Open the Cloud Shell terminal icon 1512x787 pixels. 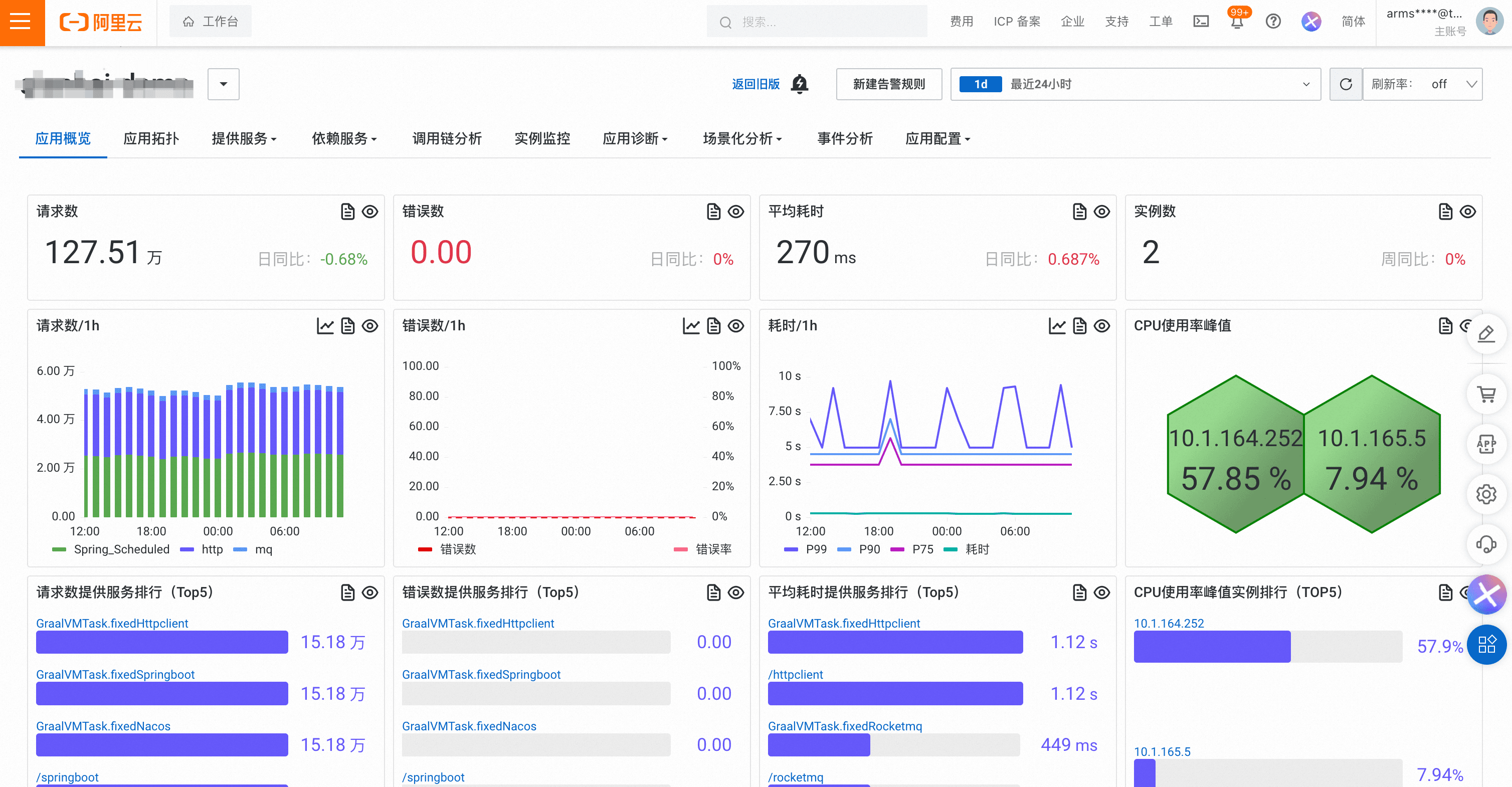tap(1201, 22)
